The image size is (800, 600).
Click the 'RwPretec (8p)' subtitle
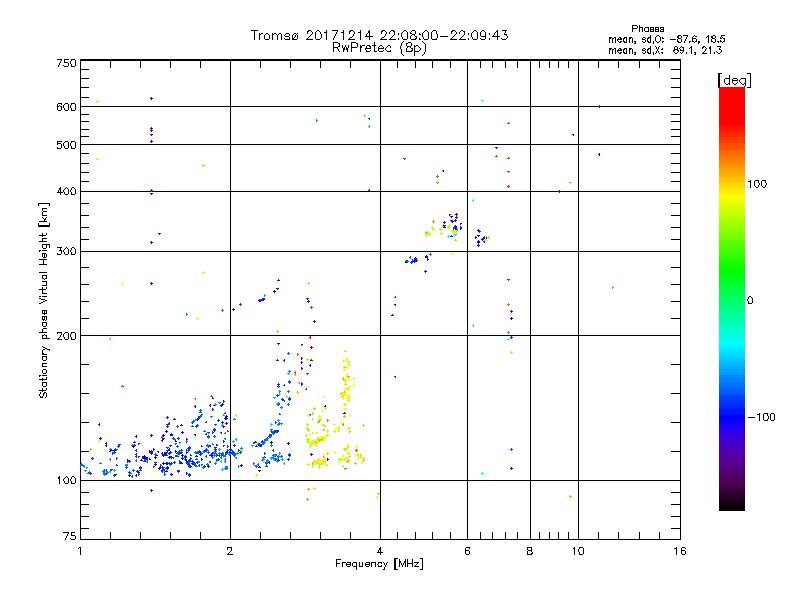click(x=379, y=48)
